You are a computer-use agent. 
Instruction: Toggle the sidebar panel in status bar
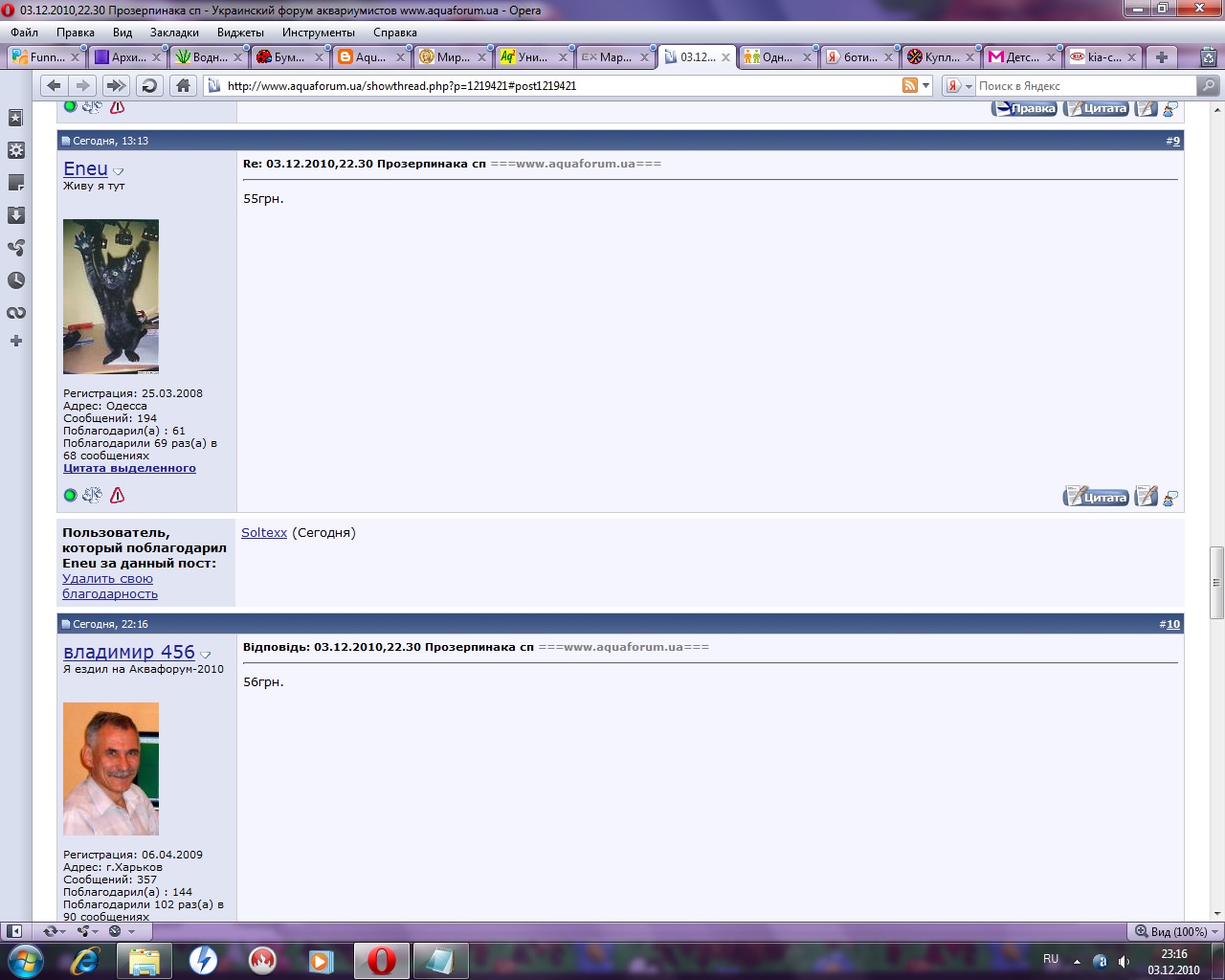[x=14, y=931]
